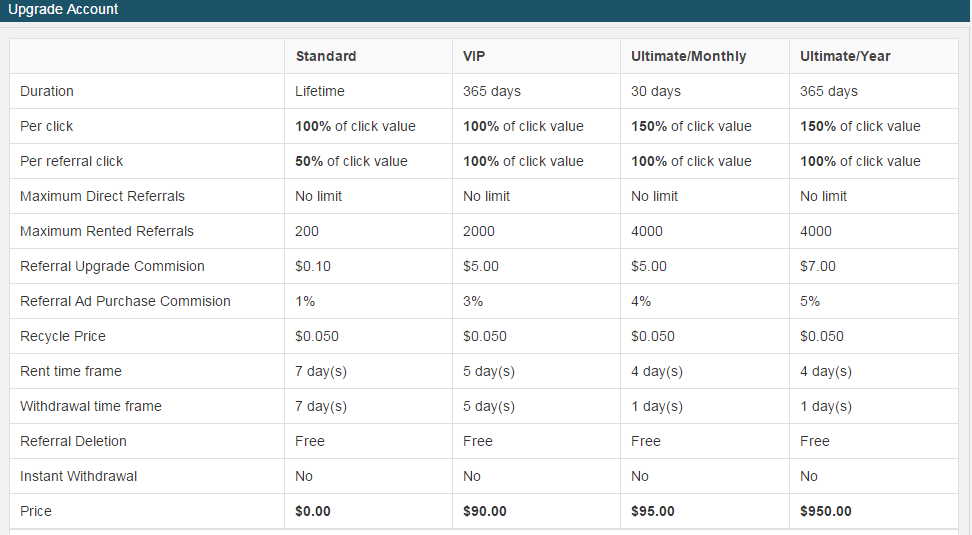
Task: Click the Recycle Price row label
Action: [63, 336]
